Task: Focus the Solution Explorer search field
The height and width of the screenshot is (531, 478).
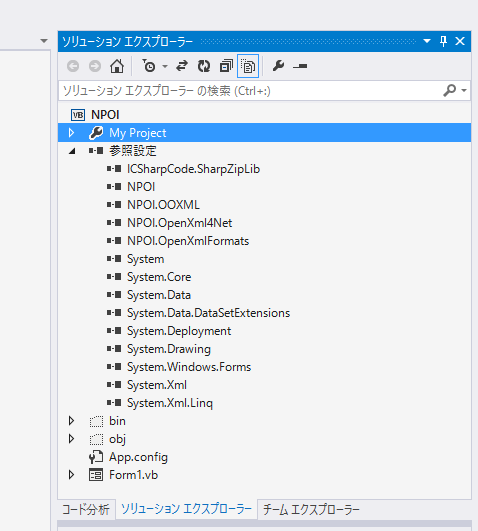Action: pos(251,91)
